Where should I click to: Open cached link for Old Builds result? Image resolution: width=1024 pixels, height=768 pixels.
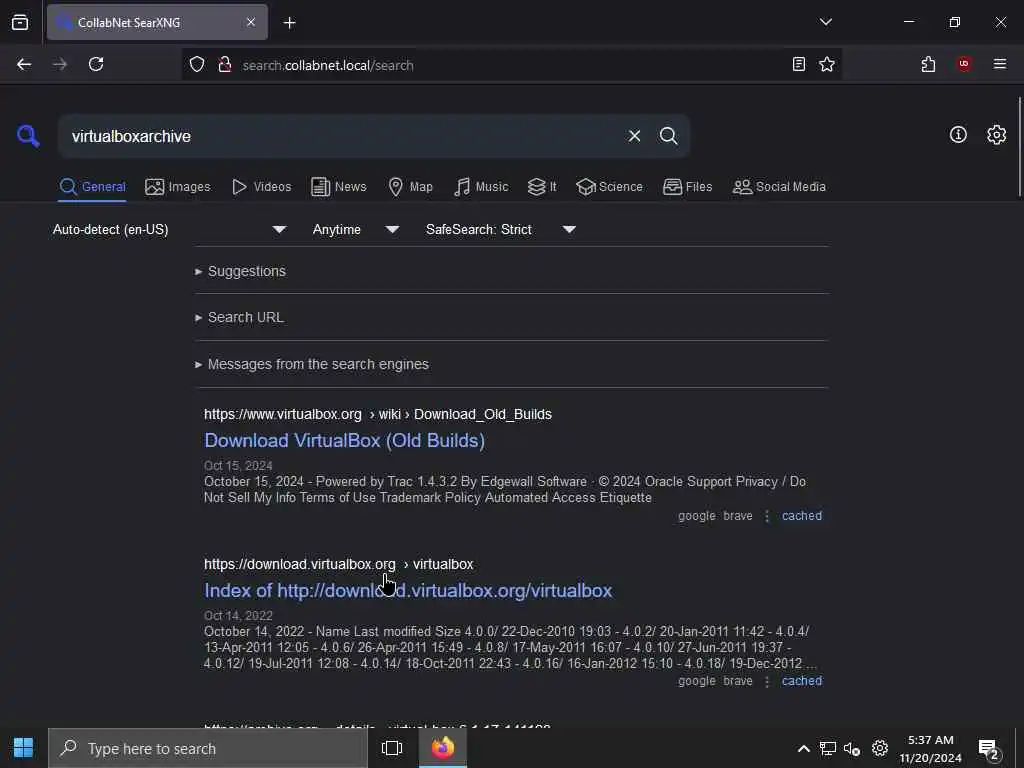[x=802, y=516]
